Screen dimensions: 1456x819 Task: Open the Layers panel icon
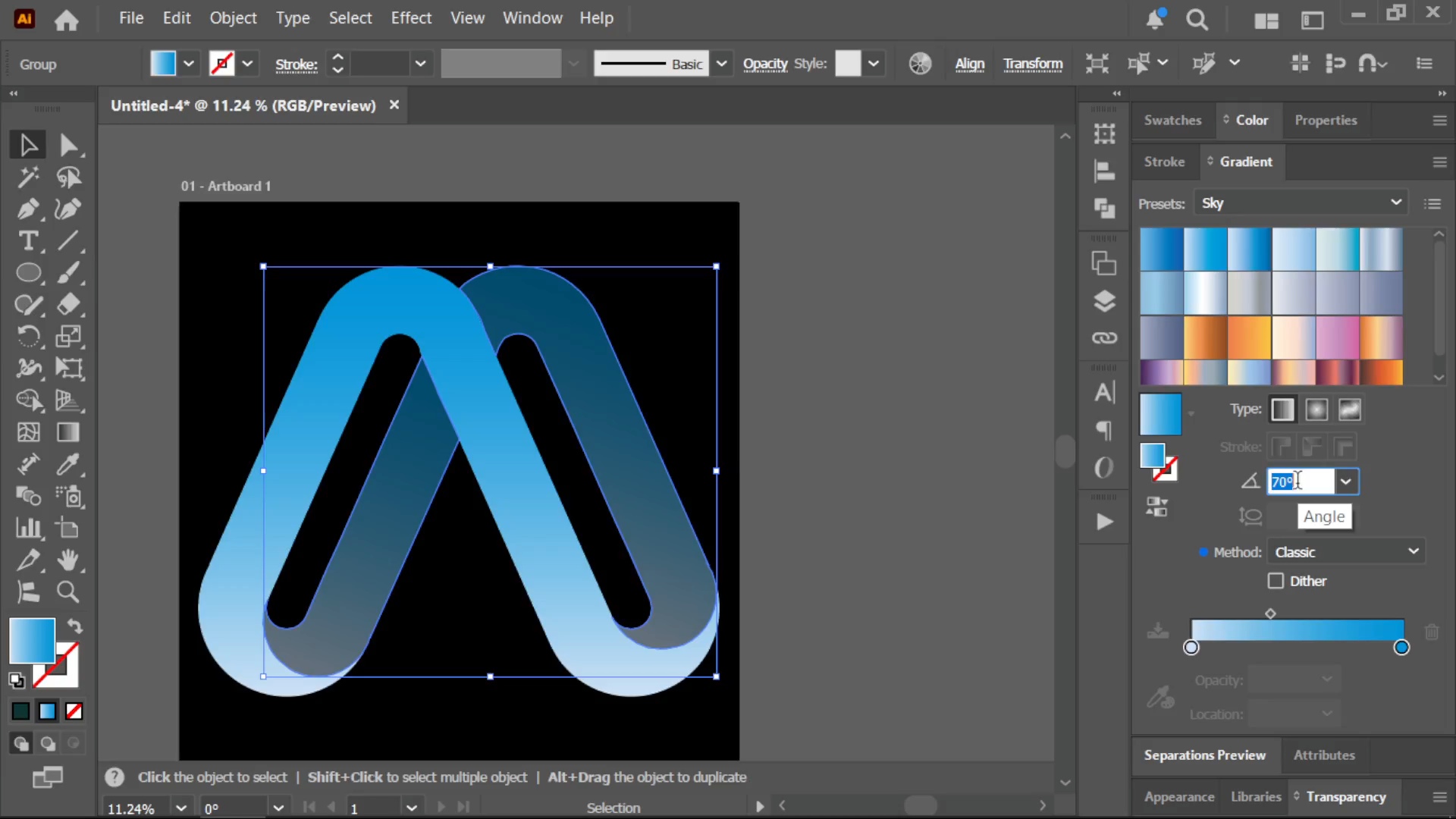pyautogui.click(x=1104, y=302)
